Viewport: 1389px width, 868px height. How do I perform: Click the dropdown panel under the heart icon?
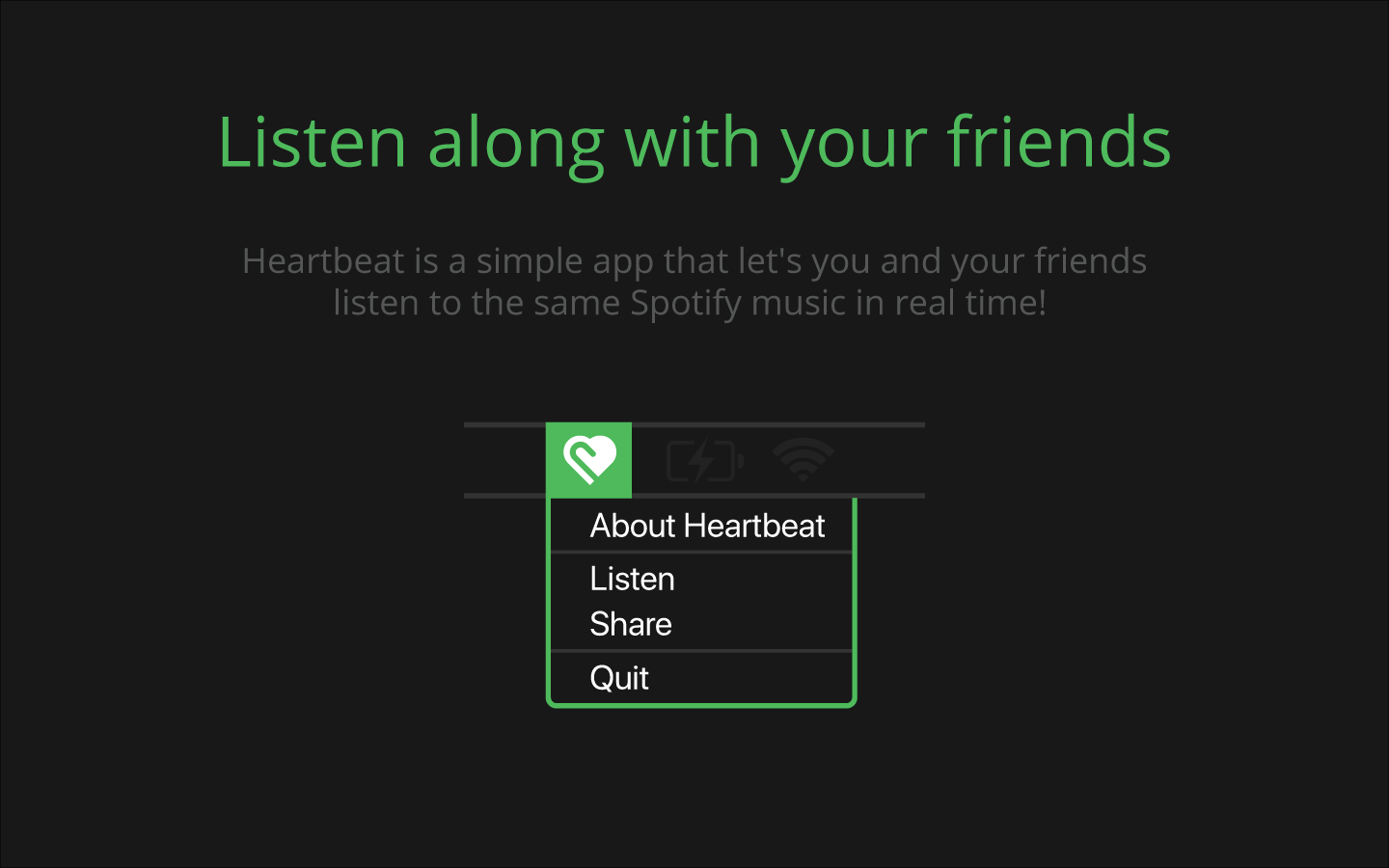[x=701, y=601]
